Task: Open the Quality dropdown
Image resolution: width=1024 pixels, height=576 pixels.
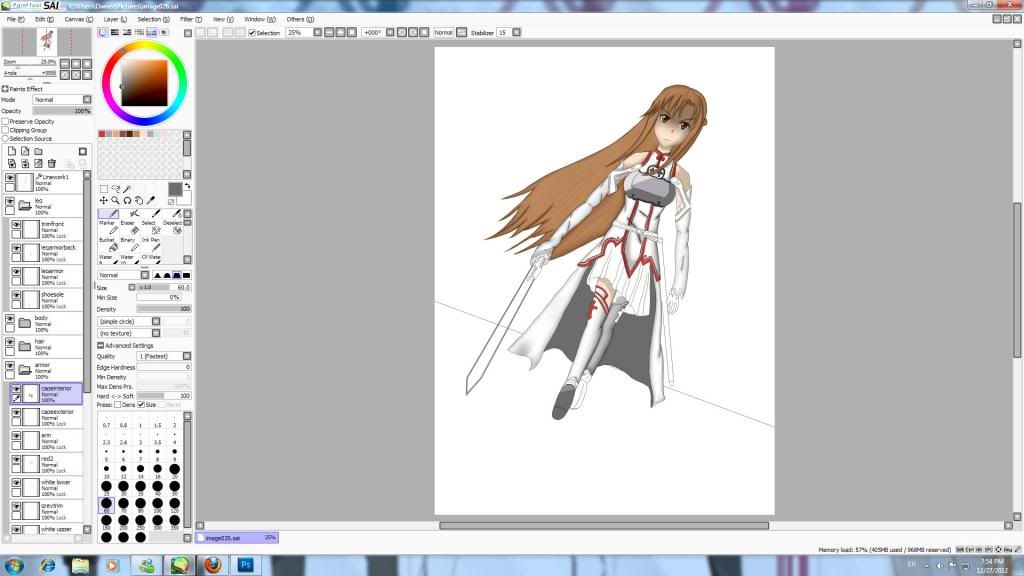Action: click(164, 356)
